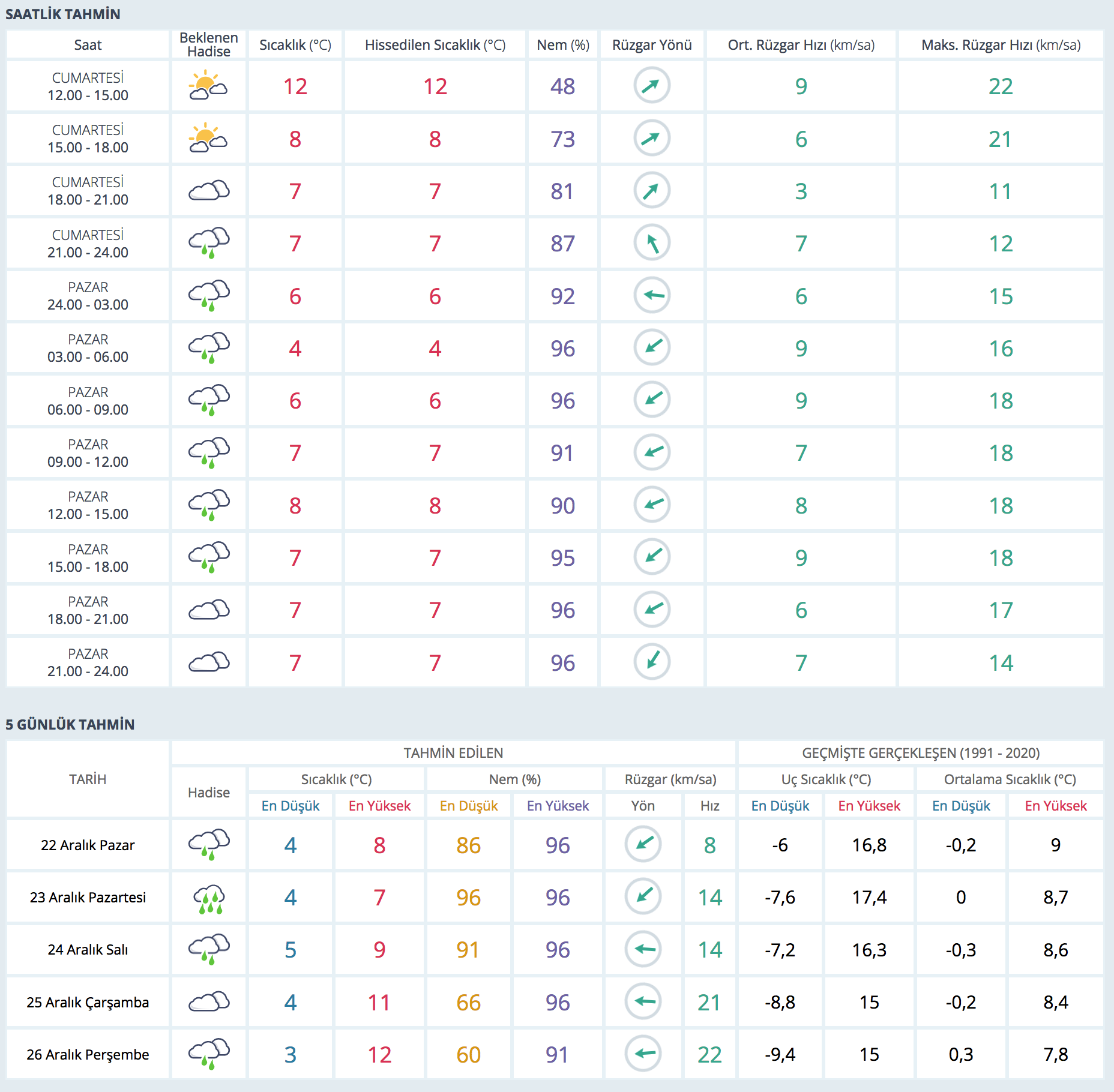Click the Maks. Rüzgar Hızı column header

coord(1001,45)
